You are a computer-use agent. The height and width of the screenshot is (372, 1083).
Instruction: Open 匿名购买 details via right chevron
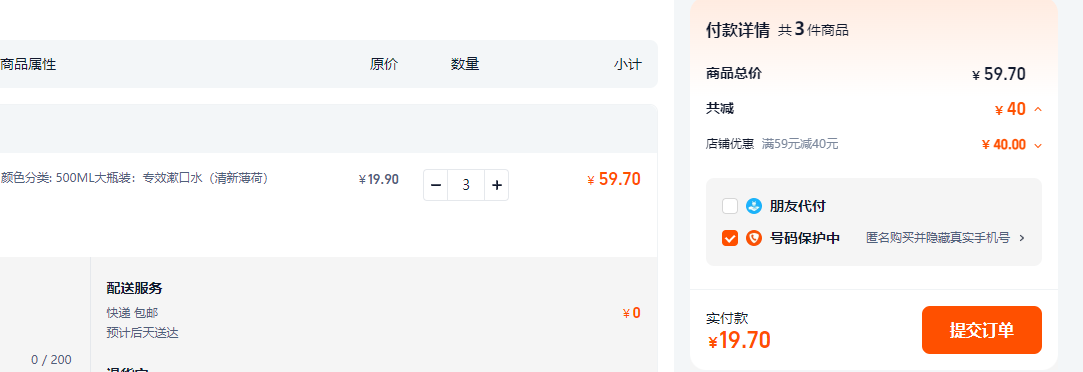pyautogui.click(x=1022, y=238)
